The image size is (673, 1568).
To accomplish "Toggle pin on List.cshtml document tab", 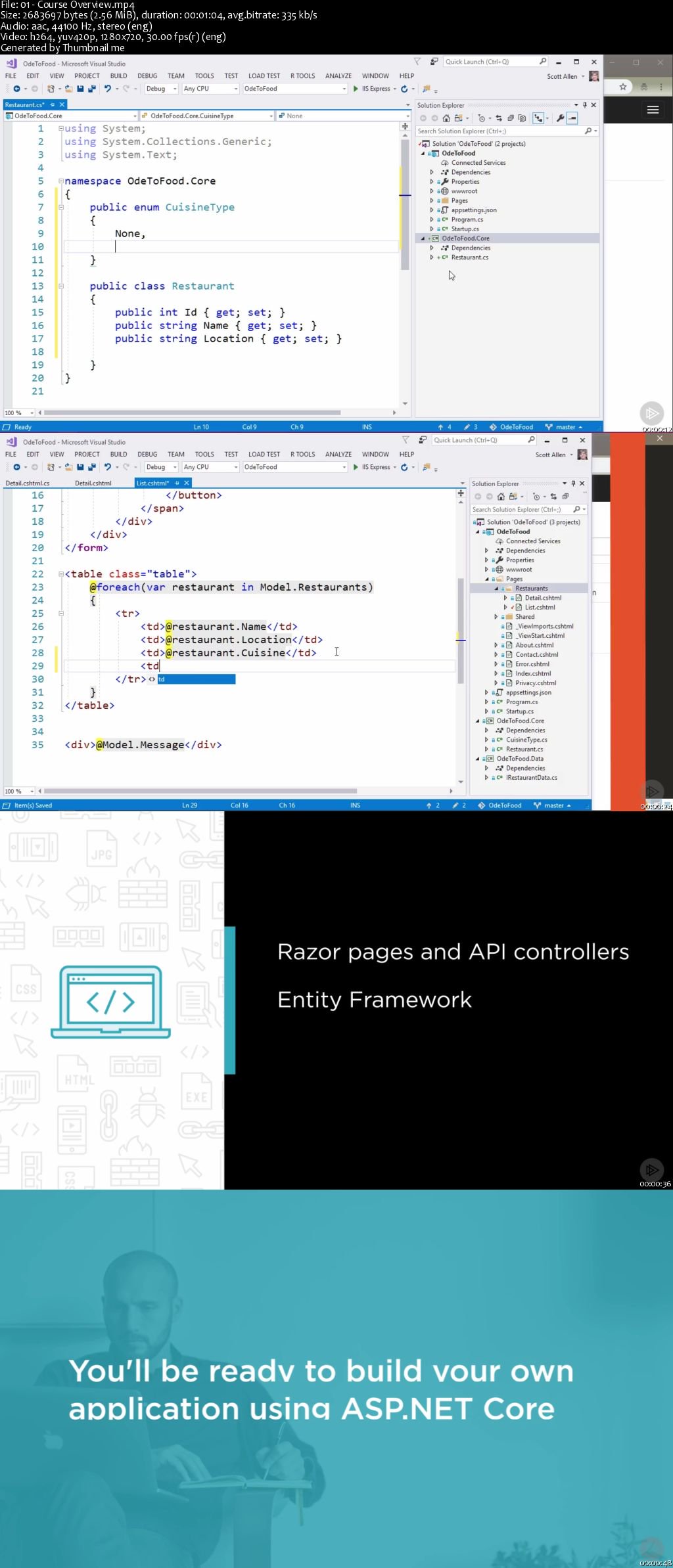I will coord(177,483).
